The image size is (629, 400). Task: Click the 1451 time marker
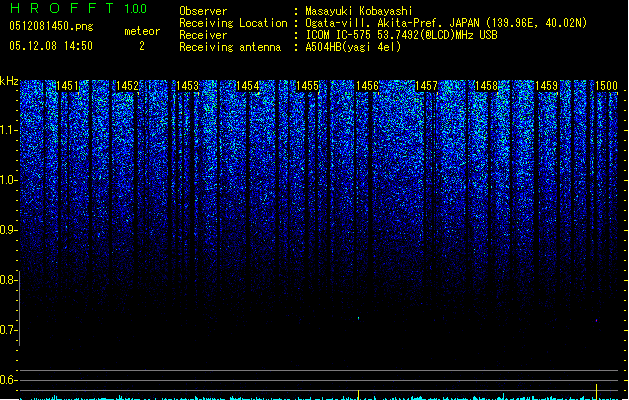pos(67,86)
